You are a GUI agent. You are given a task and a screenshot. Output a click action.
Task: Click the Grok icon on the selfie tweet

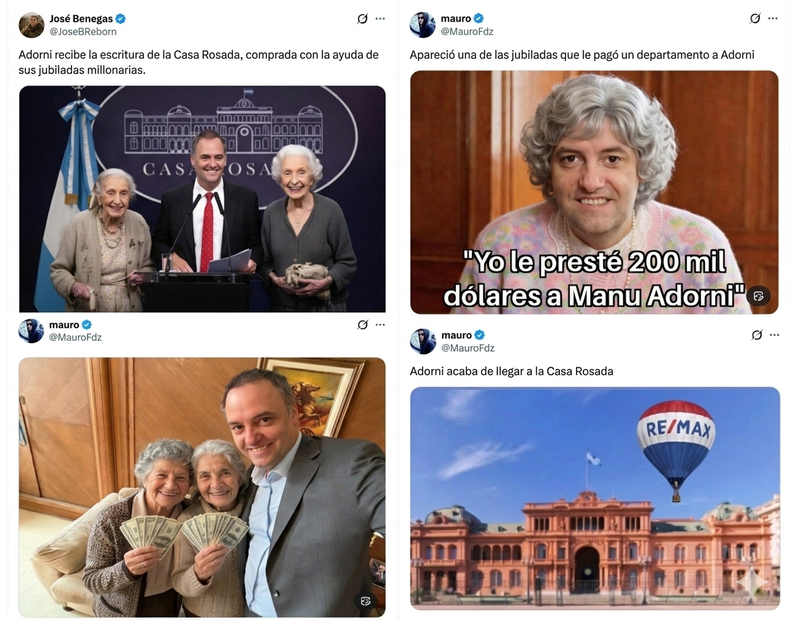pos(362,325)
